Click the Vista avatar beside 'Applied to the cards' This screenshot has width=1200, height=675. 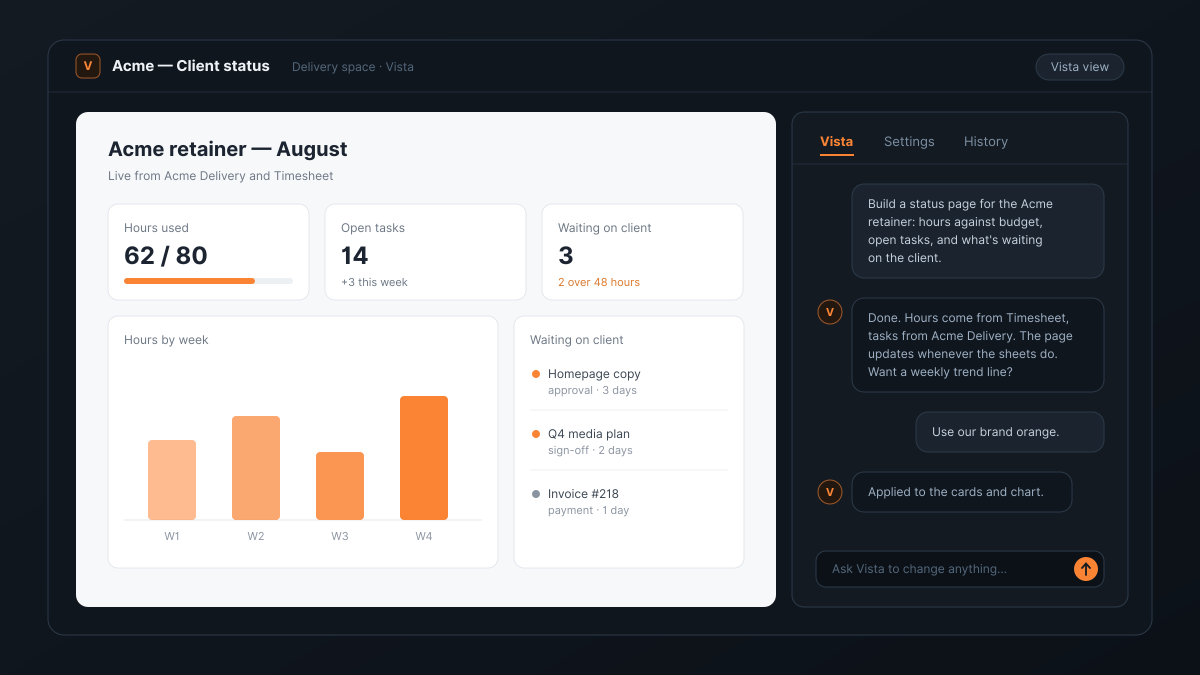coord(830,492)
